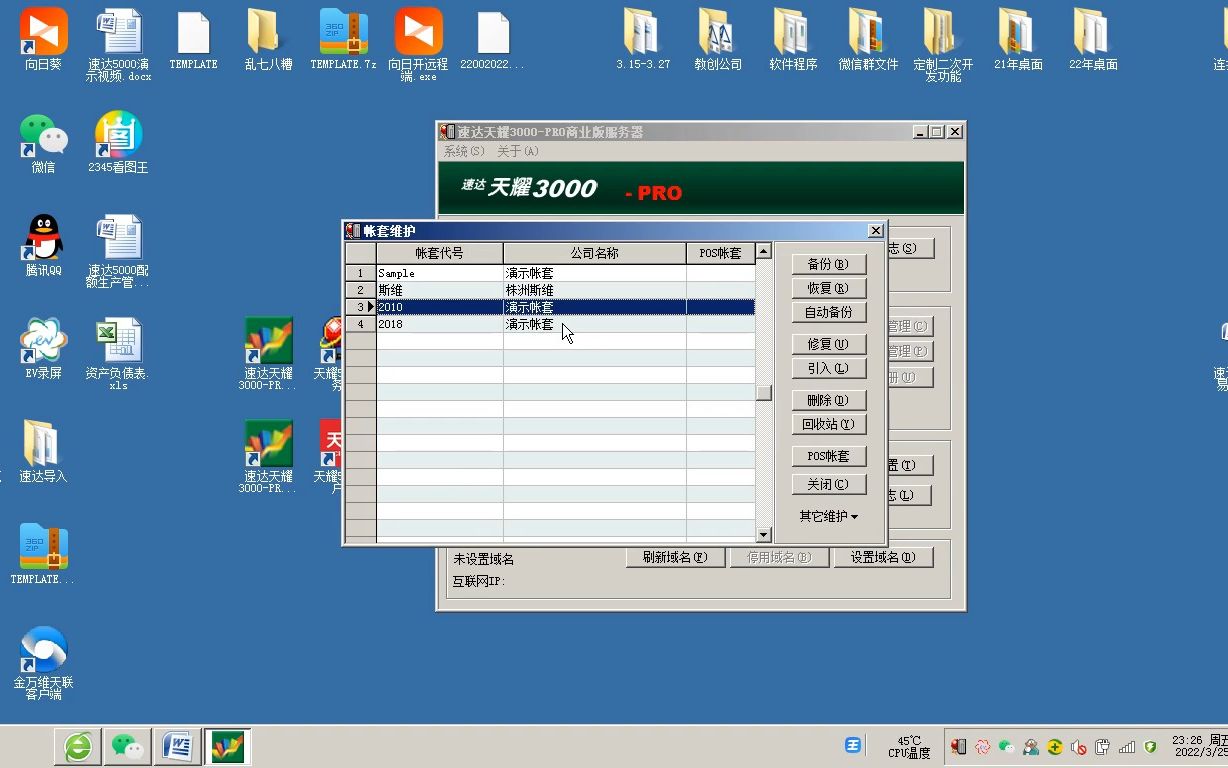The width and height of the screenshot is (1228, 768).
Task: Click the 速达天耀 taskbar icon
Action: click(227, 745)
